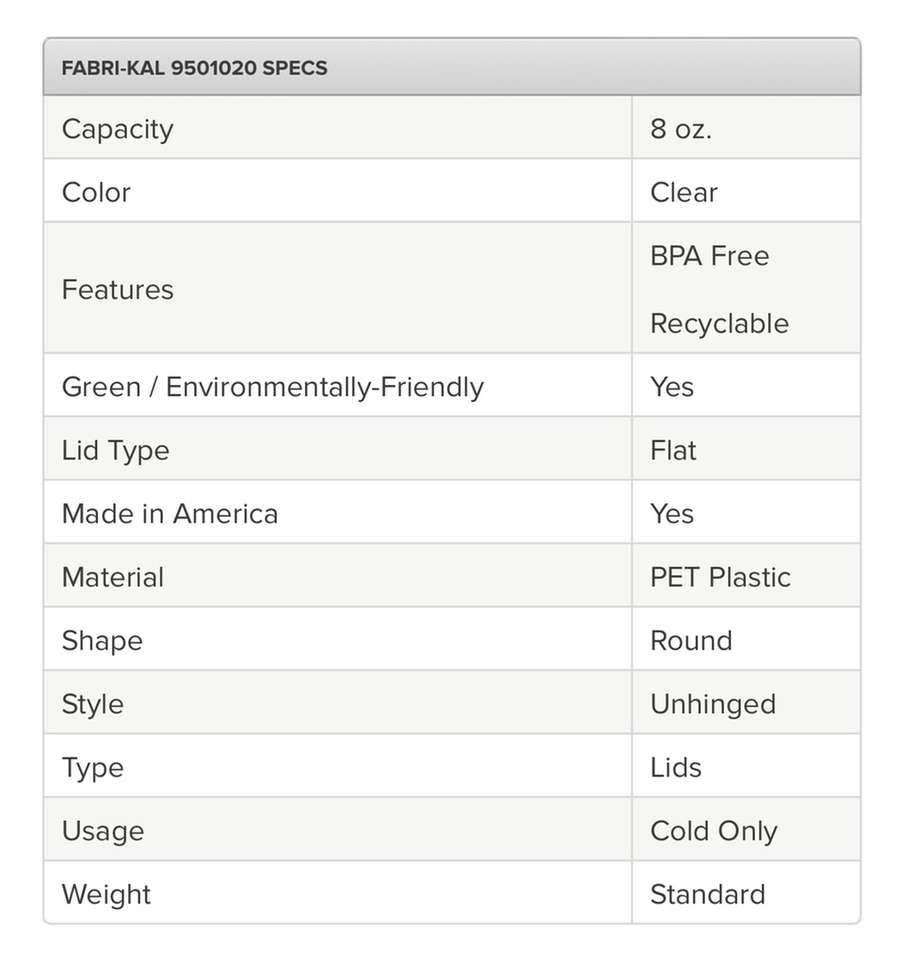904x960 pixels.
Task: Select the Capacity row label
Action: pyautogui.click(x=117, y=129)
